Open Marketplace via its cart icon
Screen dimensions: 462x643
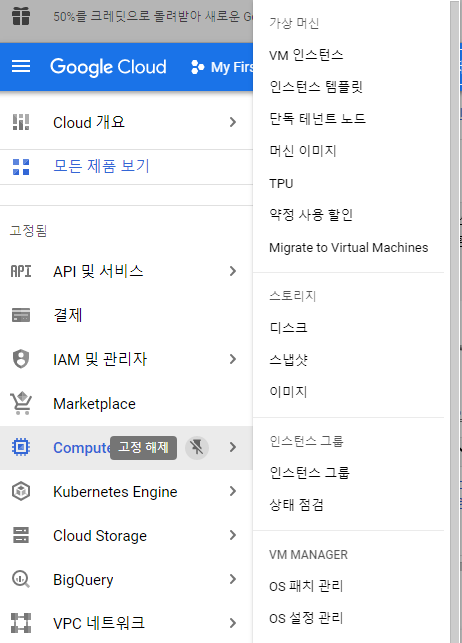21,403
